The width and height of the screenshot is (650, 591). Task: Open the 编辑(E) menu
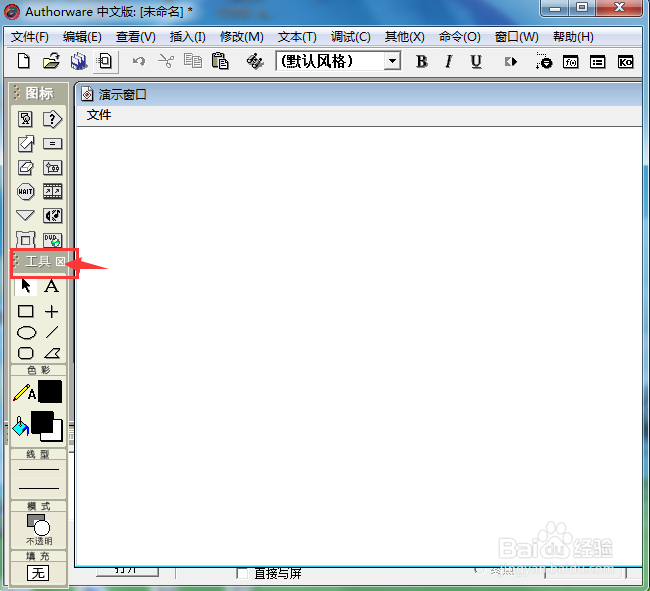tap(82, 37)
